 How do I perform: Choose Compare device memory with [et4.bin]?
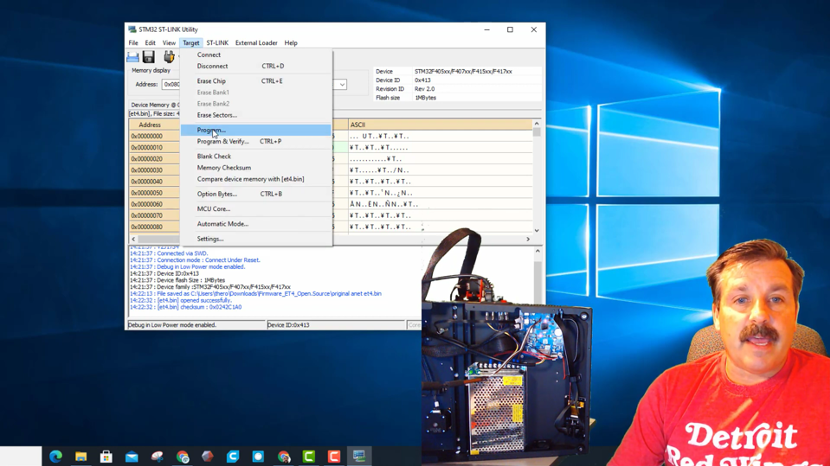(x=256, y=179)
